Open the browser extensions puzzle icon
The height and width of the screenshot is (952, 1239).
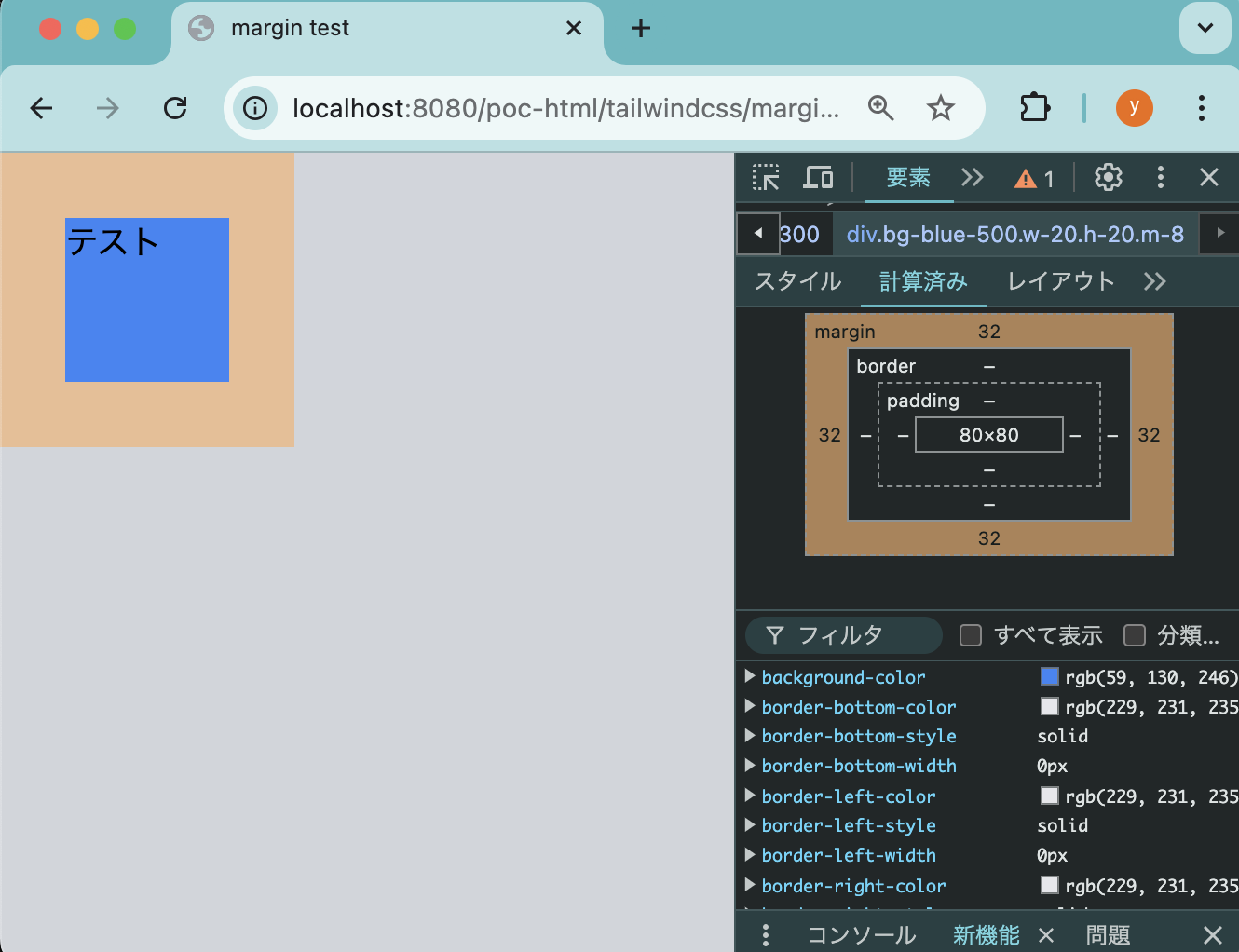pyautogui.click(x=1034, y=107)
